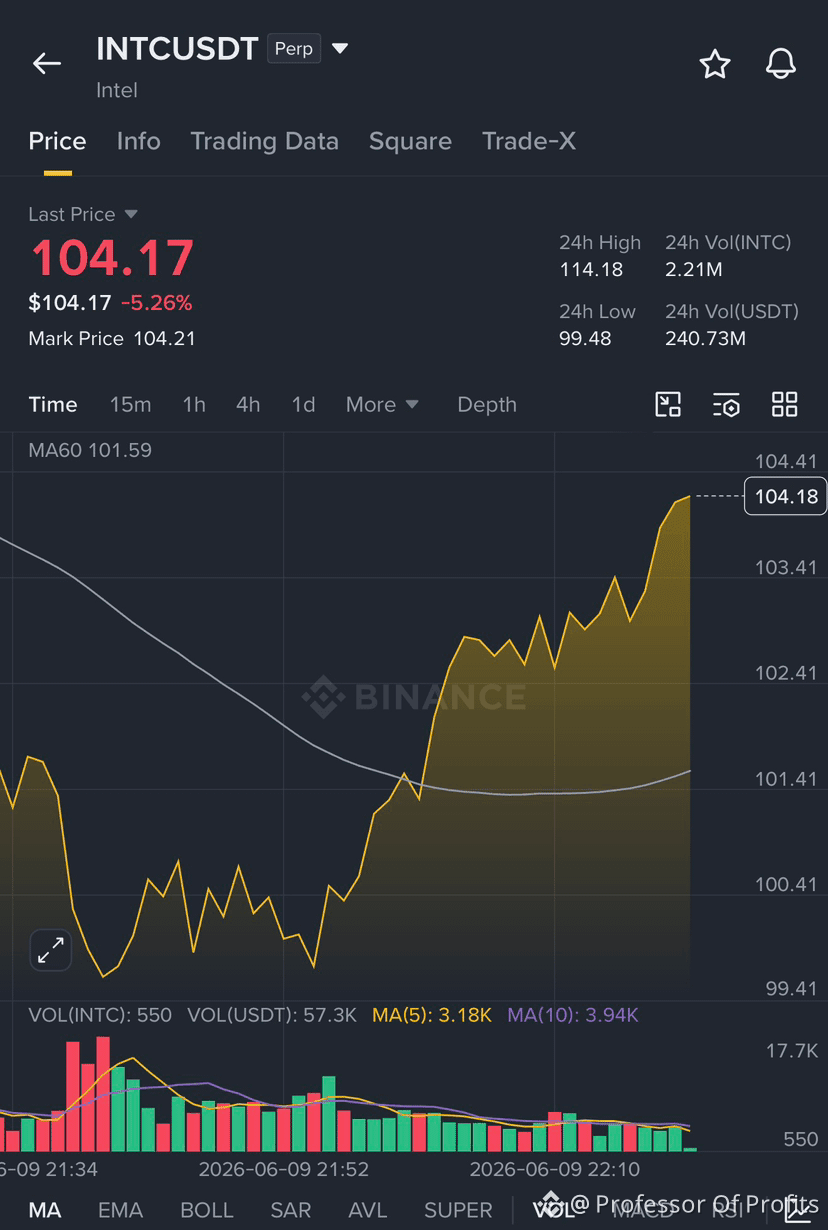828x1230 pixels.
Task: Select the 1d interval
Action: [303, 404]
